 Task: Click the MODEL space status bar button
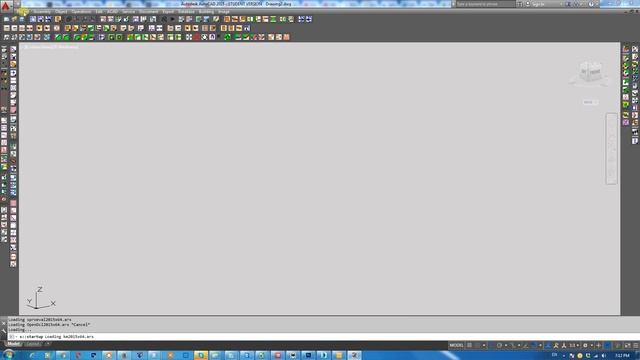pos(457,345)
